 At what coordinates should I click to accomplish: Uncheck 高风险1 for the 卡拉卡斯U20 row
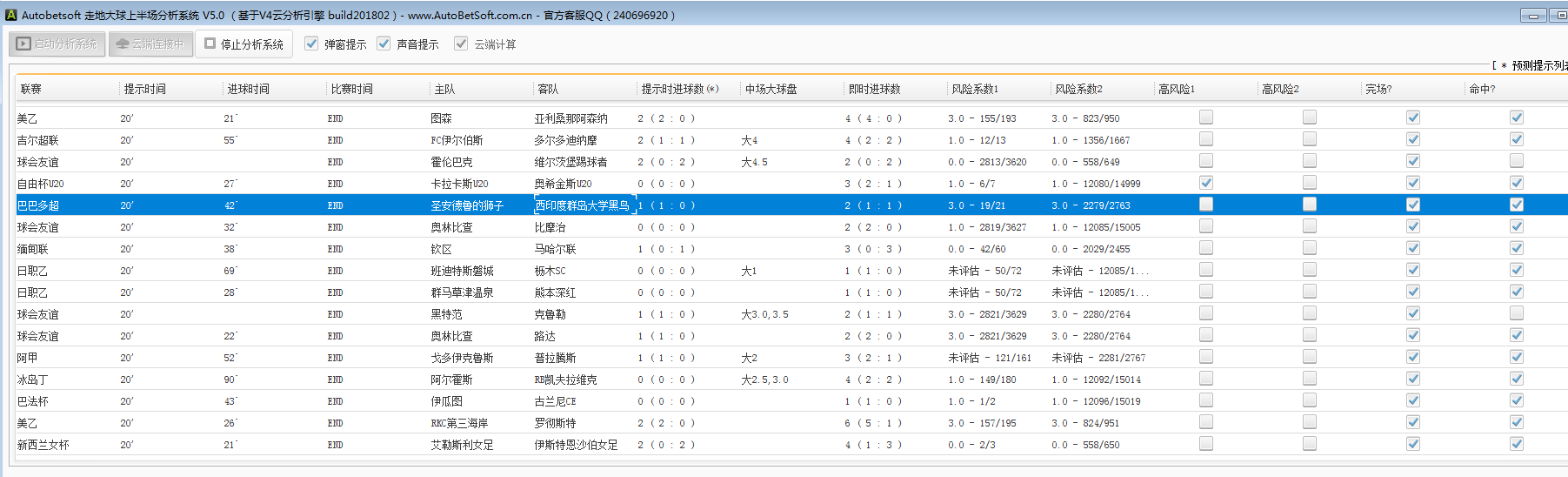[1205, 183]
